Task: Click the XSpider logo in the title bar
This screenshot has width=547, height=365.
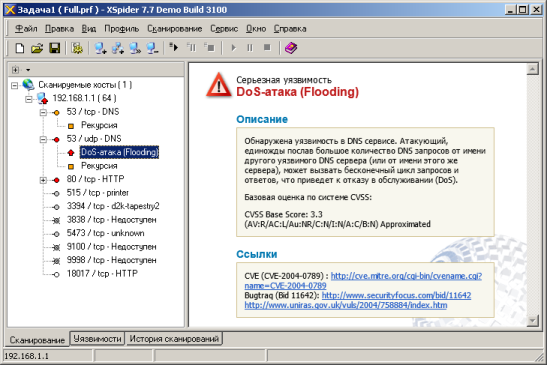Action: [10, 9]
